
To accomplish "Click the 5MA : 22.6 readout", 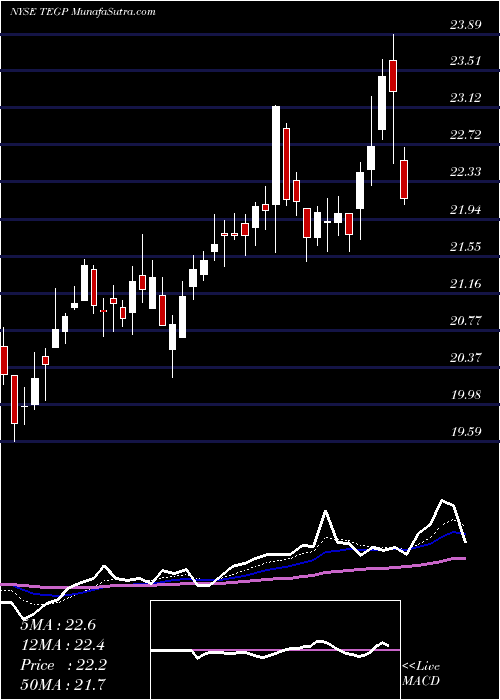I will 58,625.
